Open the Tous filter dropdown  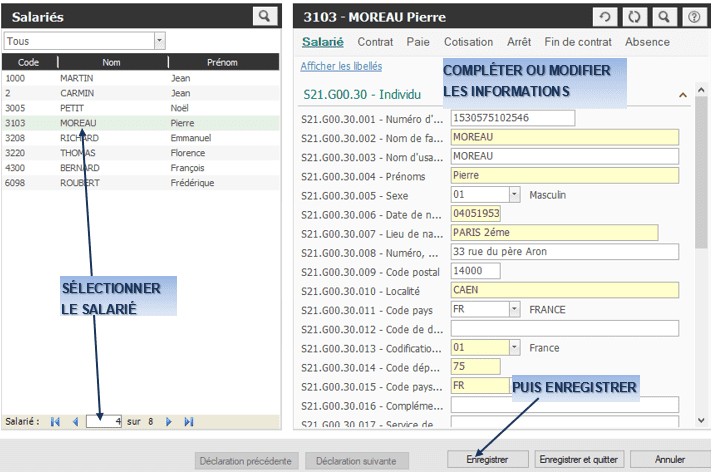click(160, 41)
